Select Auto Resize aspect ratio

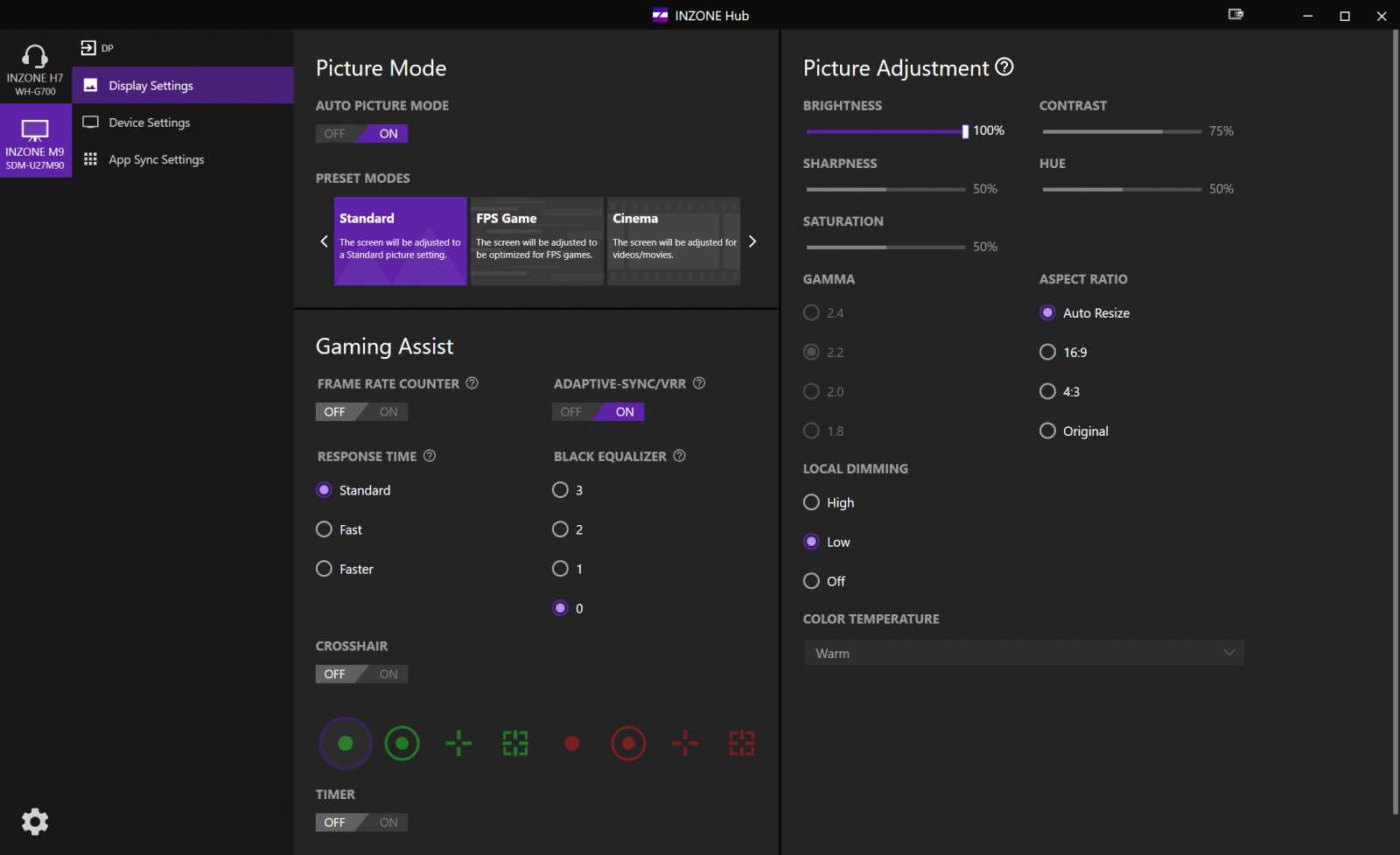1085,312
